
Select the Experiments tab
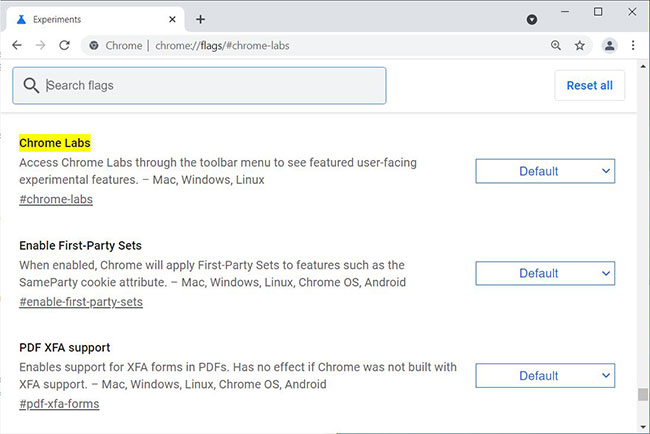90,19
